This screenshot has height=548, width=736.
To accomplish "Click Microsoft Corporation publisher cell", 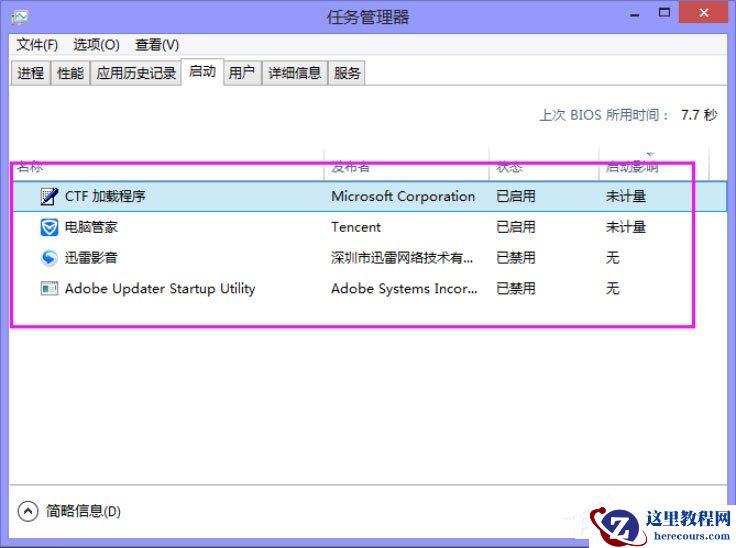I will tap(403, 196).
